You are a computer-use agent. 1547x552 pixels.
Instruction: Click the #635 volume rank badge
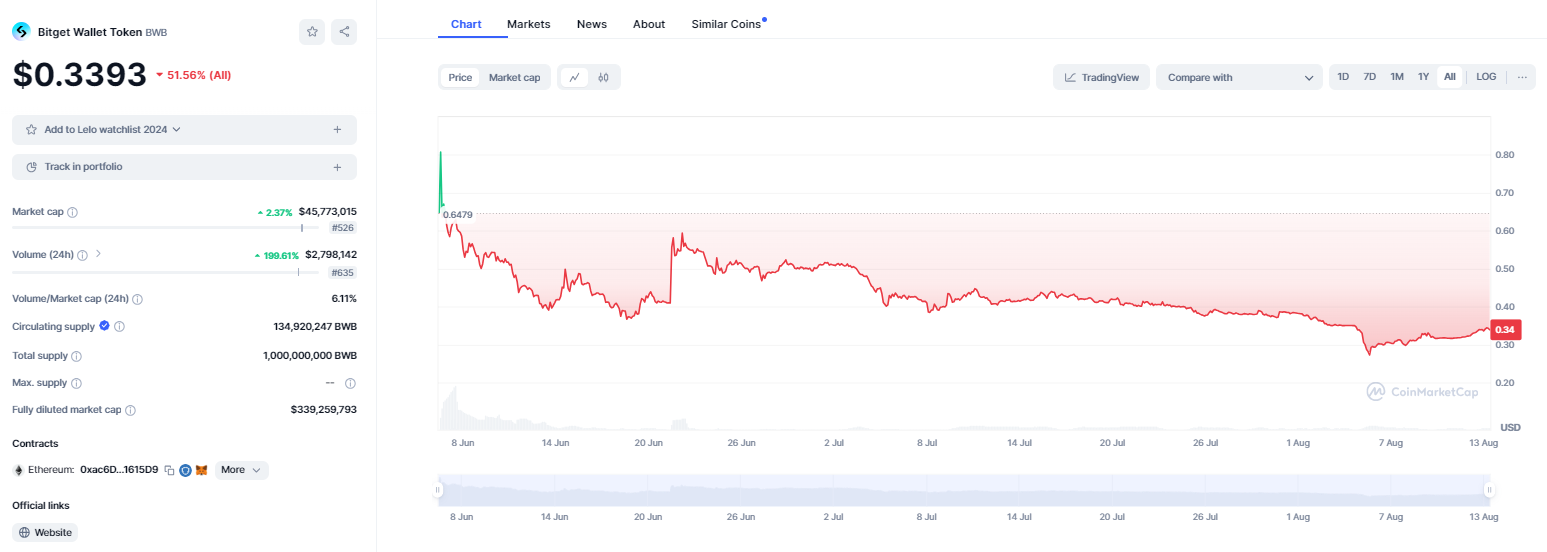pyautogui.click(x=342, y=273)
